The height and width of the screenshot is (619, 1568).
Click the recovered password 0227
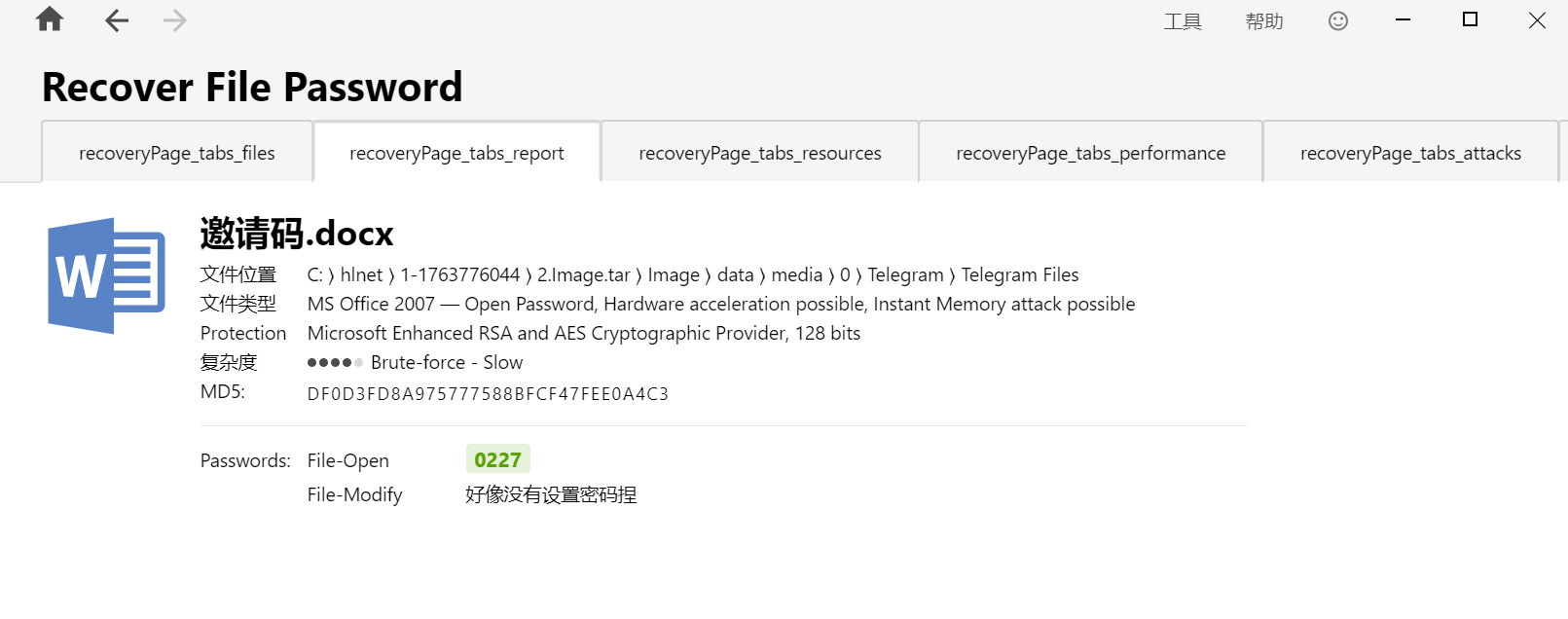[x=497, y=459]
